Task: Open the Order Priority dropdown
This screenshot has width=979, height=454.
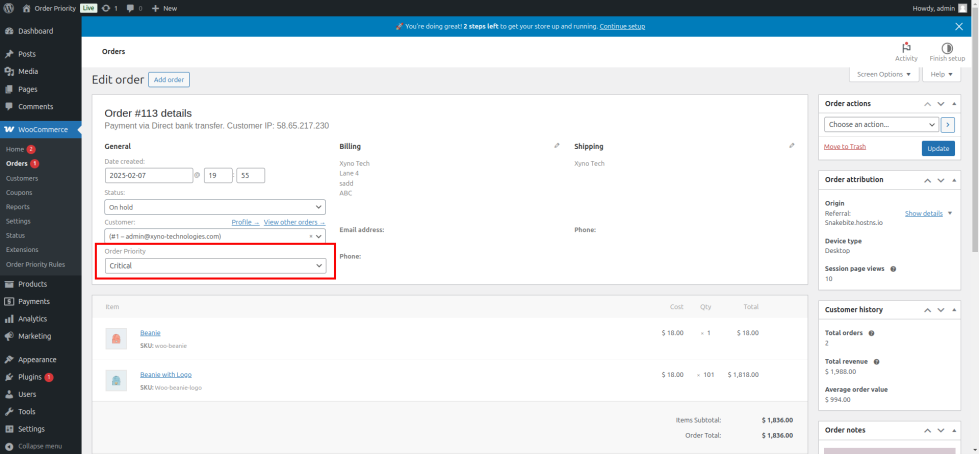Action: [215, 265]
